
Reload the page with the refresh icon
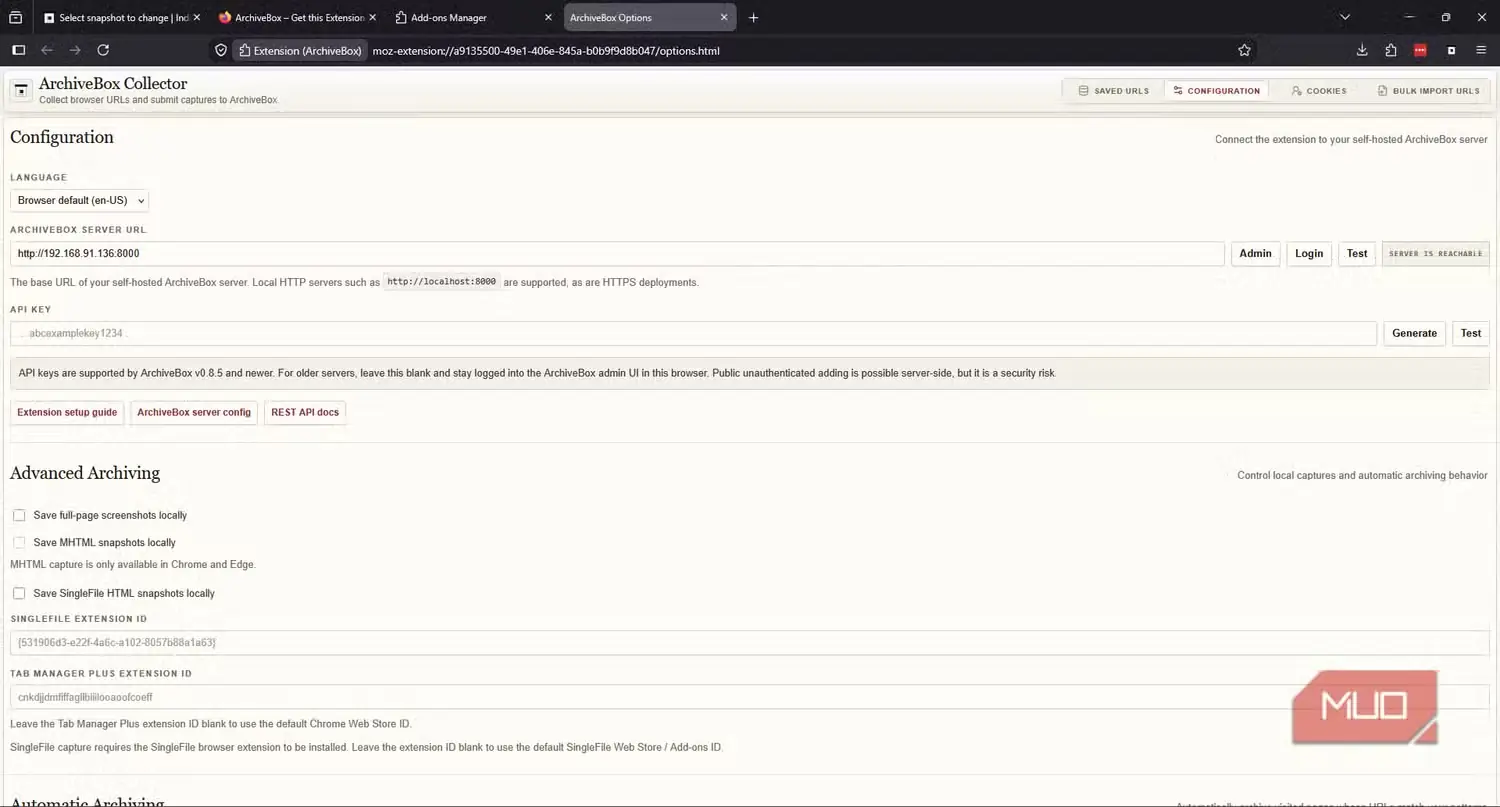click(103, 50)
